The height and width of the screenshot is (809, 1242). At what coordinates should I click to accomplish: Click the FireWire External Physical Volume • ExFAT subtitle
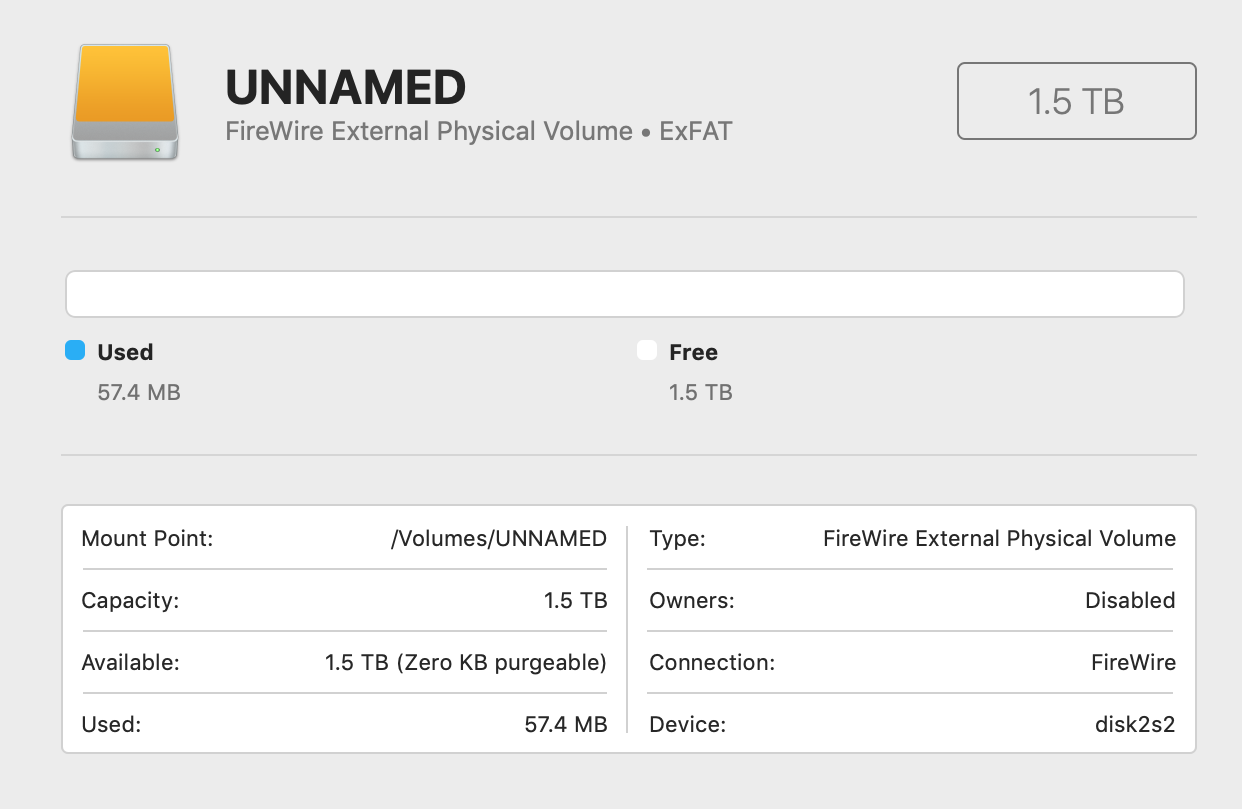479,131
